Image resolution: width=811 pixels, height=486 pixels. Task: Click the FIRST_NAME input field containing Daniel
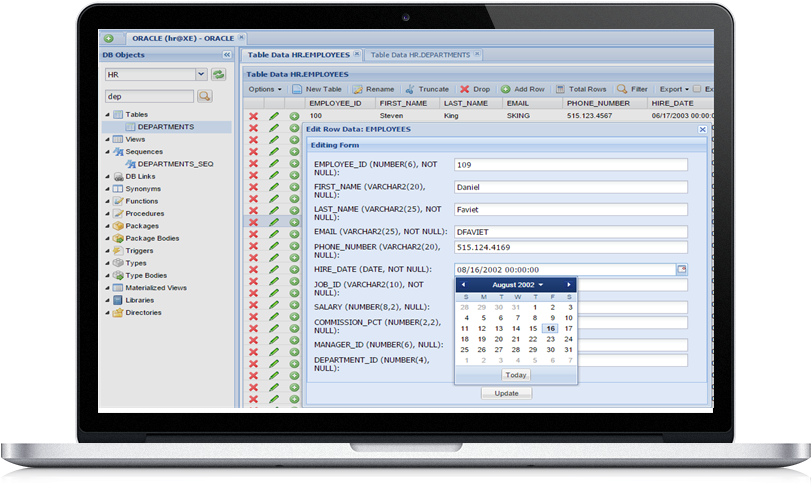click(570, 187)
